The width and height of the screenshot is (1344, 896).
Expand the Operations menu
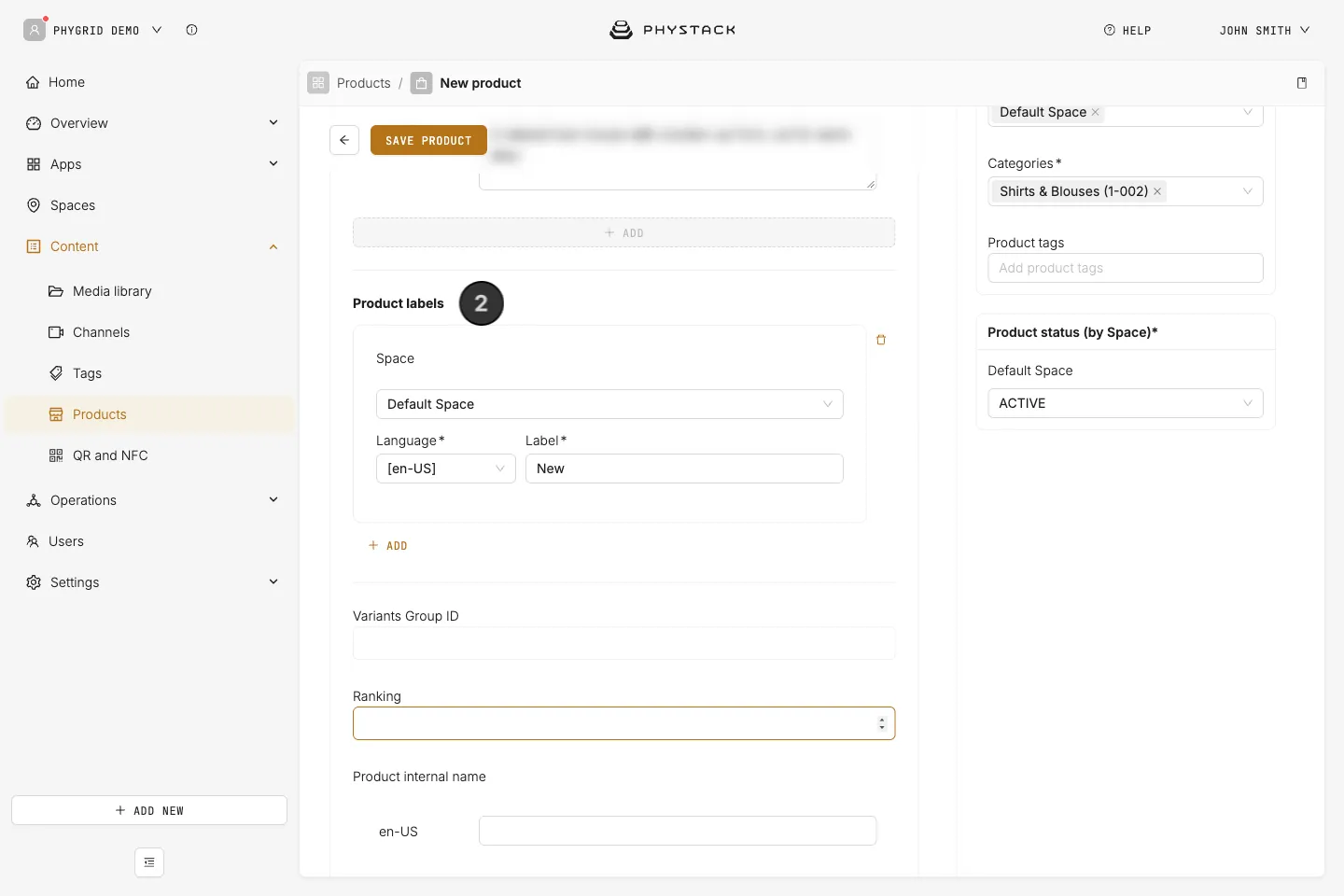(273, 499)
